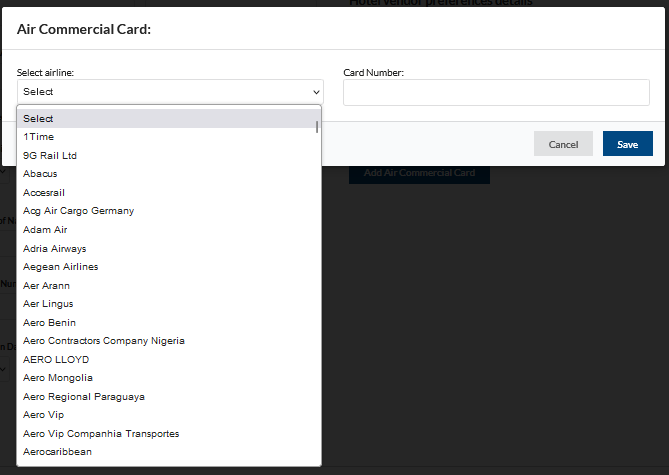The width and height of the screenshot is (669, 475).
Task: Pick Adam Air from the list
Action: coord(169,230)
